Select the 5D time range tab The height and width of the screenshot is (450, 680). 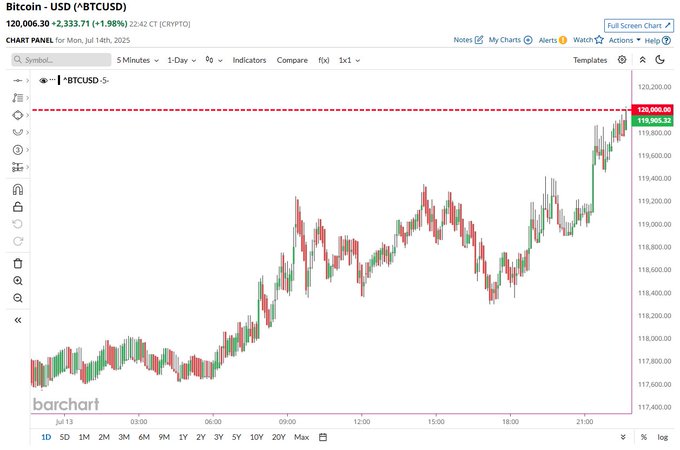click(x=65, y=437)
